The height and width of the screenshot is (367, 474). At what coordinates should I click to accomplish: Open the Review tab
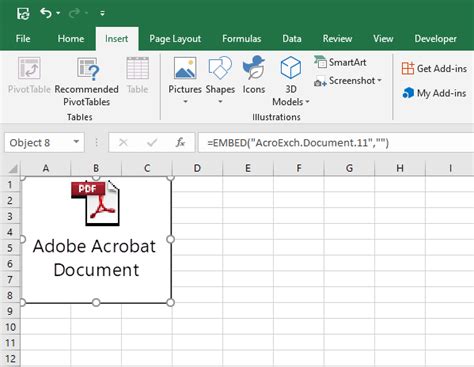click(337, 39)
